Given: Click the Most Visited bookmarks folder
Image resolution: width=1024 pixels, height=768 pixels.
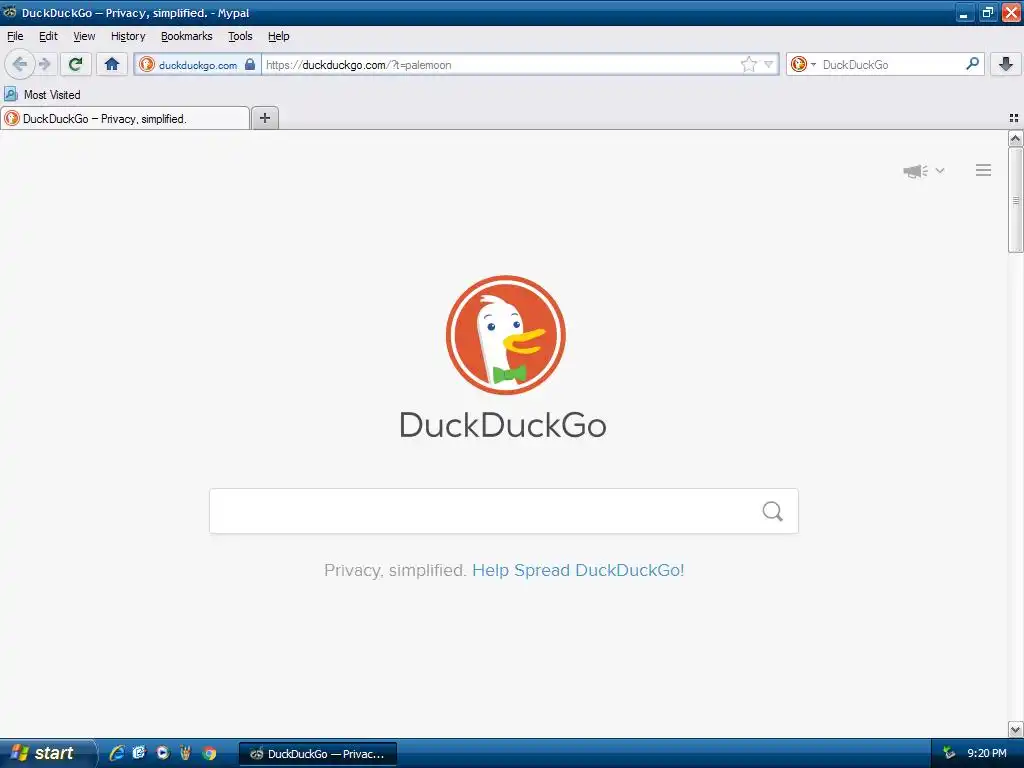Looking at the screenshot, I should click(x=42, y=95).
